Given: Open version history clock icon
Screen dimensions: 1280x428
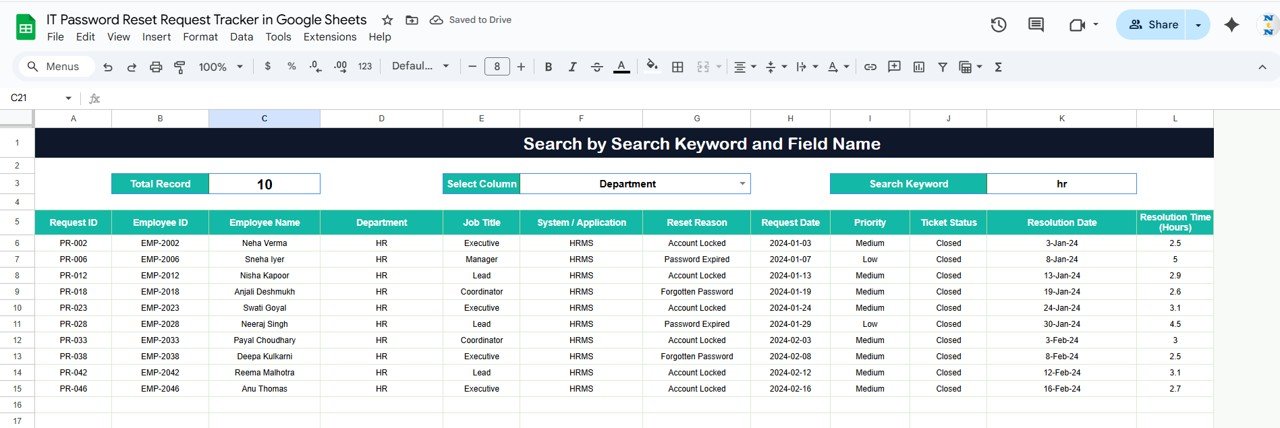Looking at the screenshot, I should [998, 25].
